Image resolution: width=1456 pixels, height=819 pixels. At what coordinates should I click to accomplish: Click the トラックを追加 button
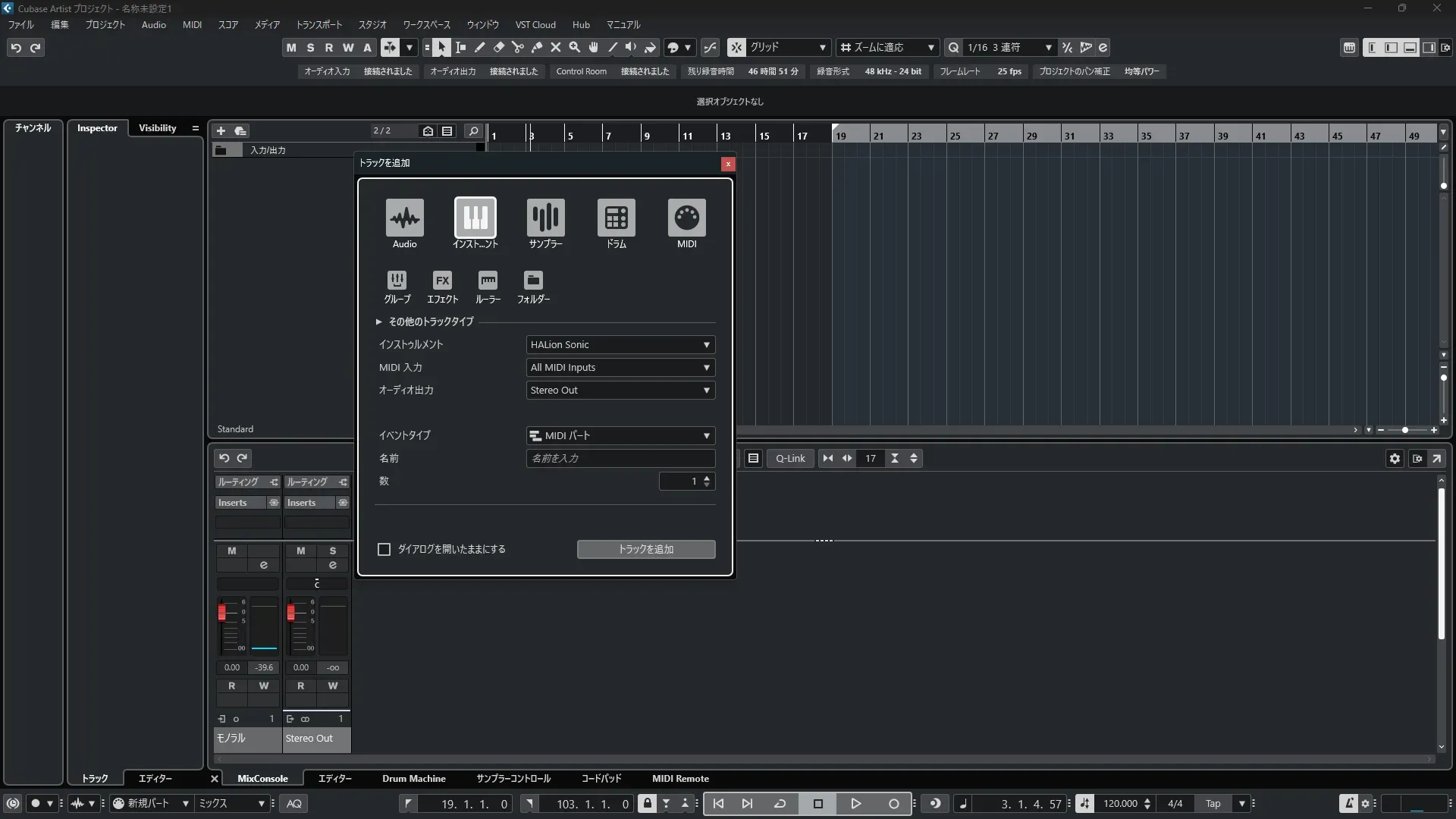pyautogui.click(x=646, y=549)
